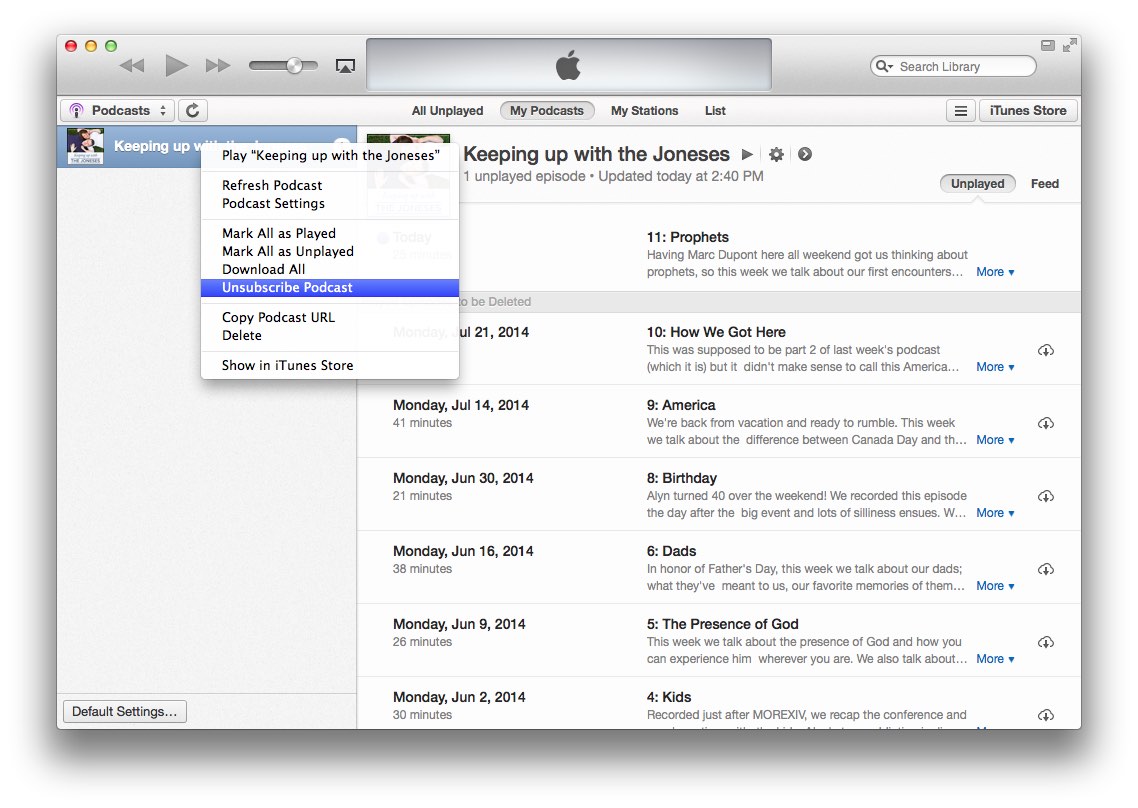1138x808 pixels.
Task: Select Mark All as Played
Action: (330, 233)
